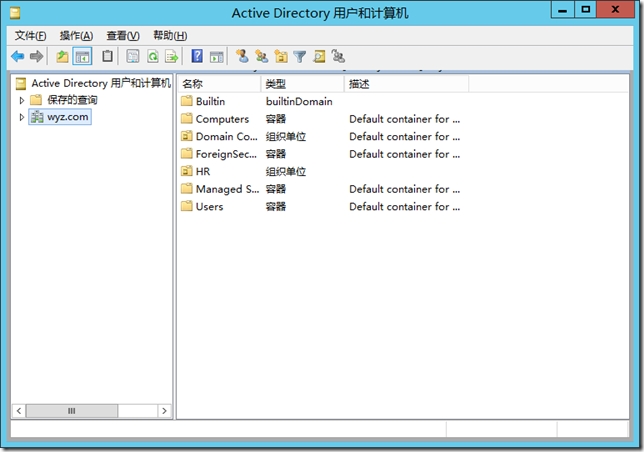
Task: Click the Find objects magnifier icon
Action: pos(319,56)
